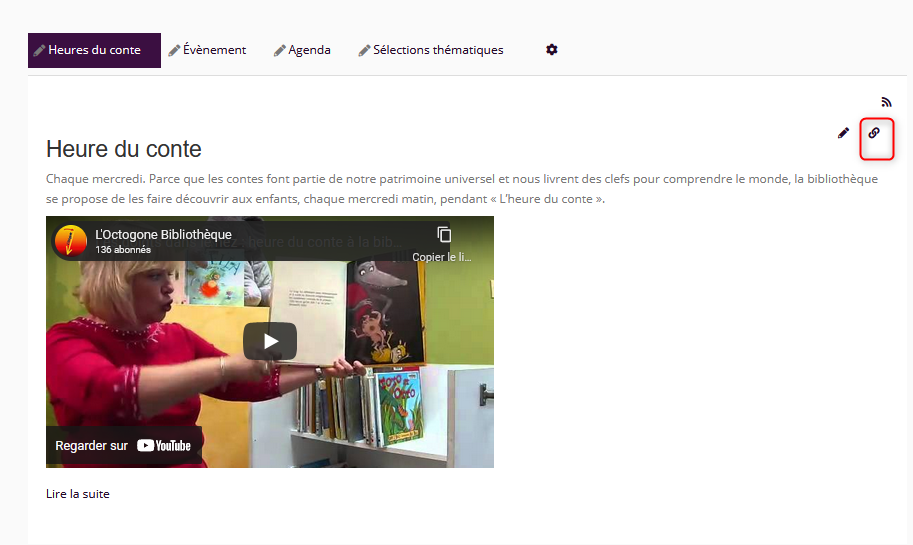Click the pencil icon beside Agenda
The width and height of the screenshot is (913, 545).
(279, 51)
